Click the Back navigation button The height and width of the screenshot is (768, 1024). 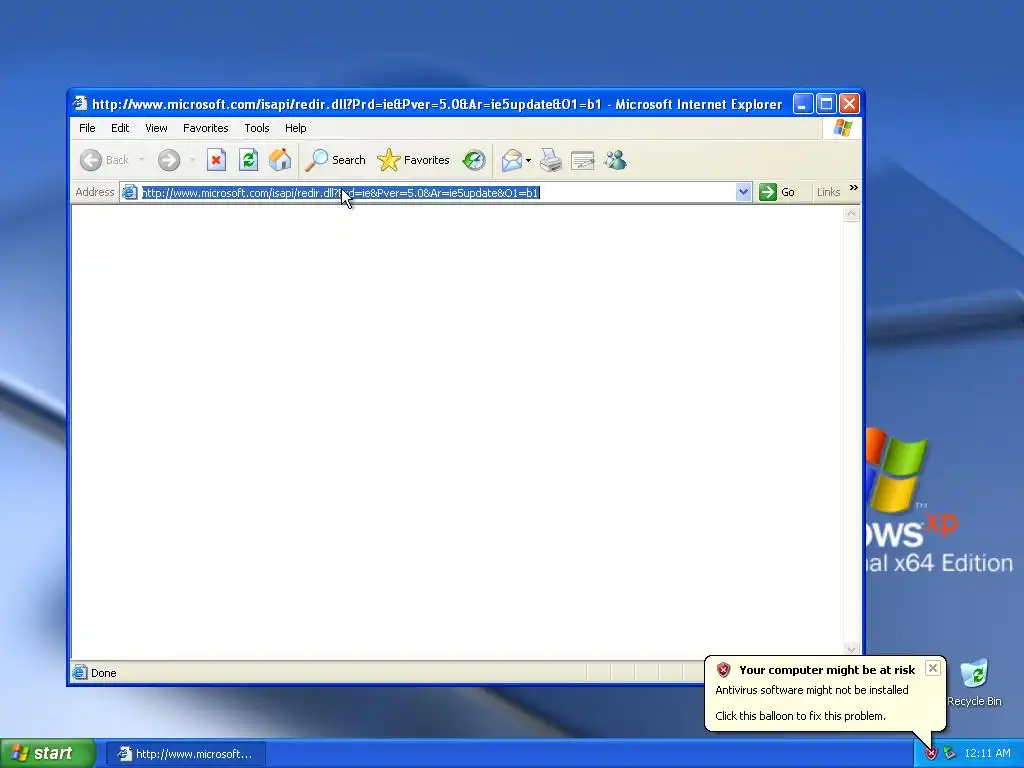pyautogui.click(x=104, y=160)
